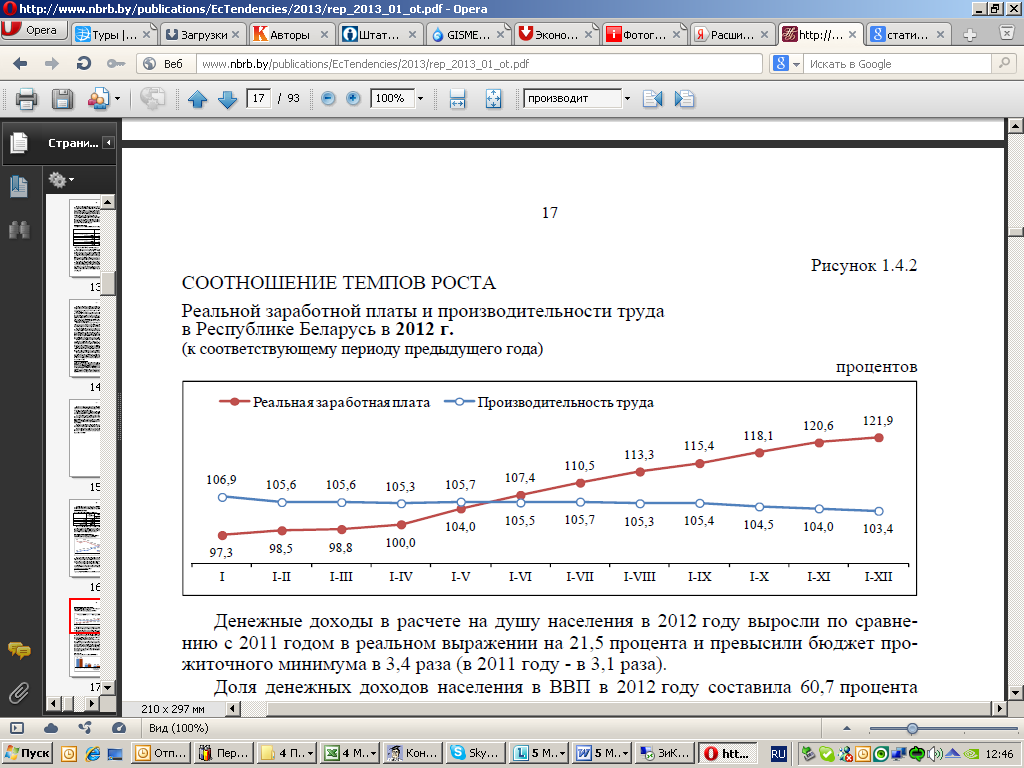Screen dimensions: 1024x768
Task: Select page 14 thumbnail
Action: [84, 338]
